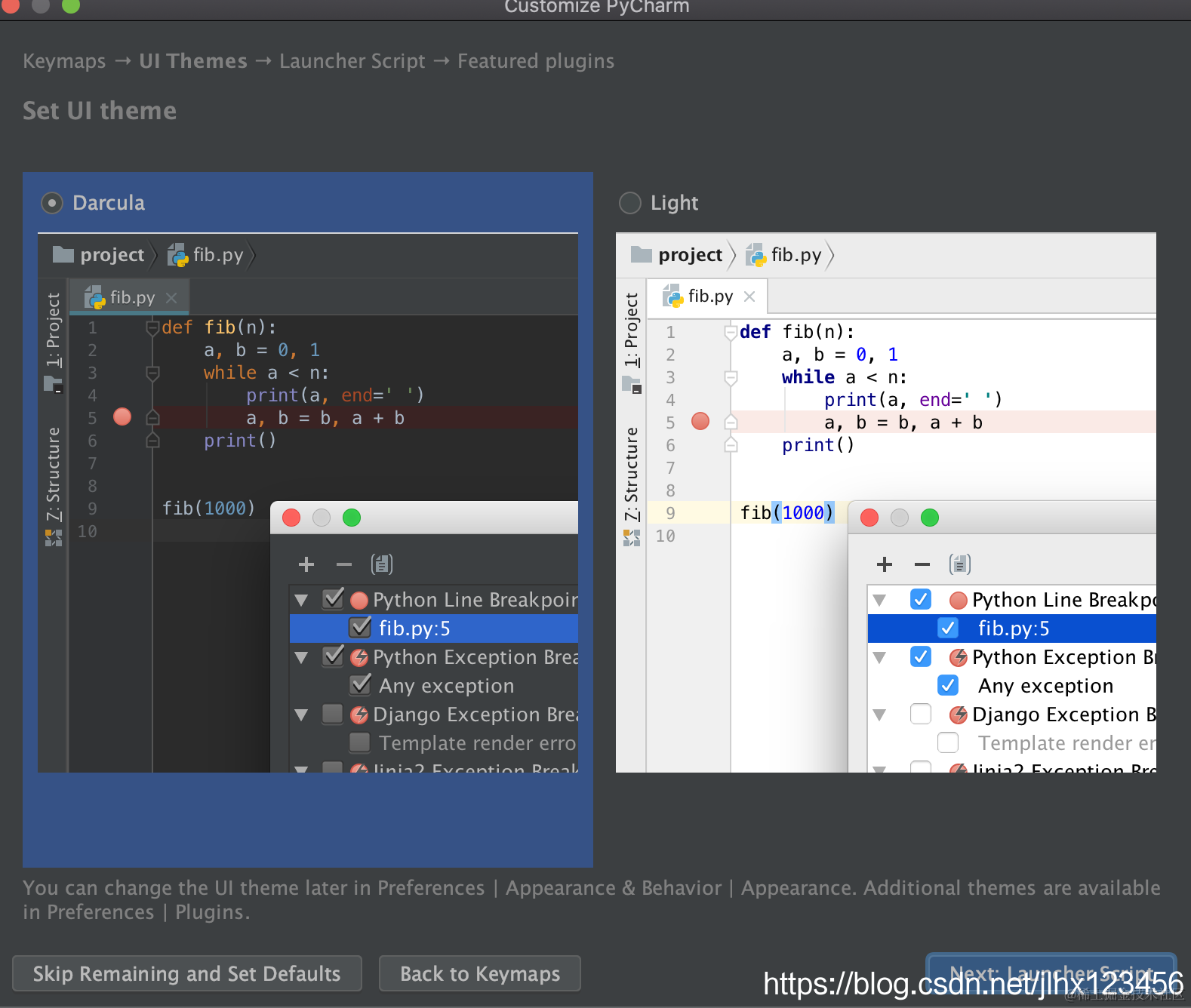Click Skip Remaining and Set Defaults button

point(187,973)
